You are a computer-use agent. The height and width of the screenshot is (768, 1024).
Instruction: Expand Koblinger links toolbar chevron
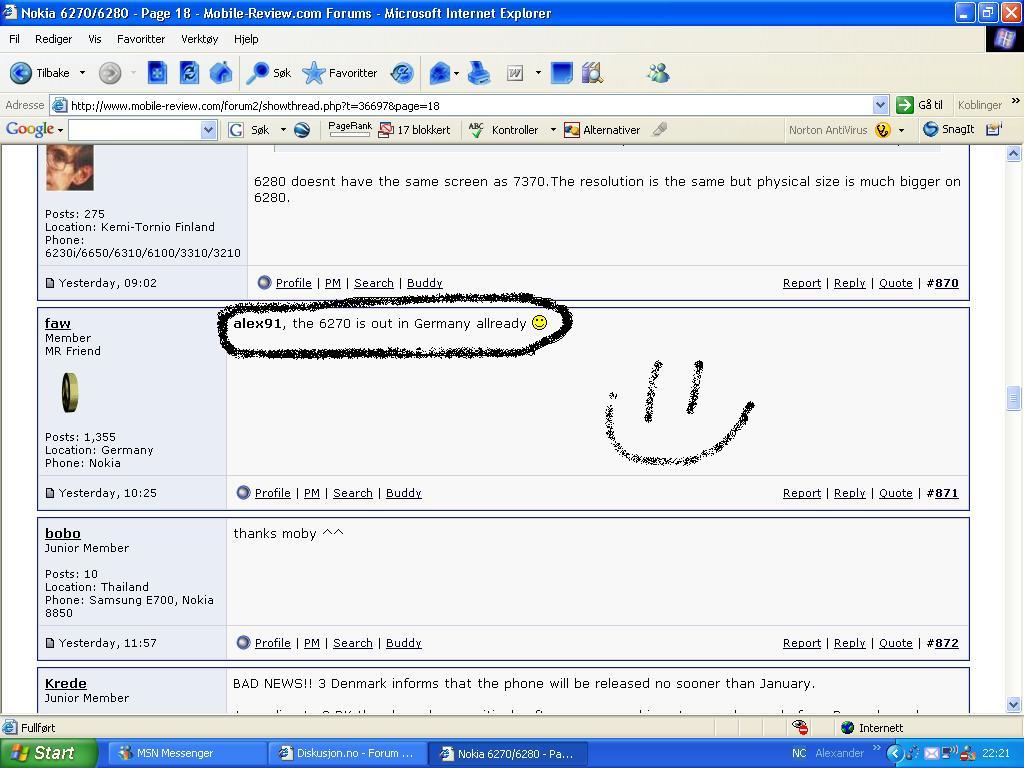point(1015,101)
